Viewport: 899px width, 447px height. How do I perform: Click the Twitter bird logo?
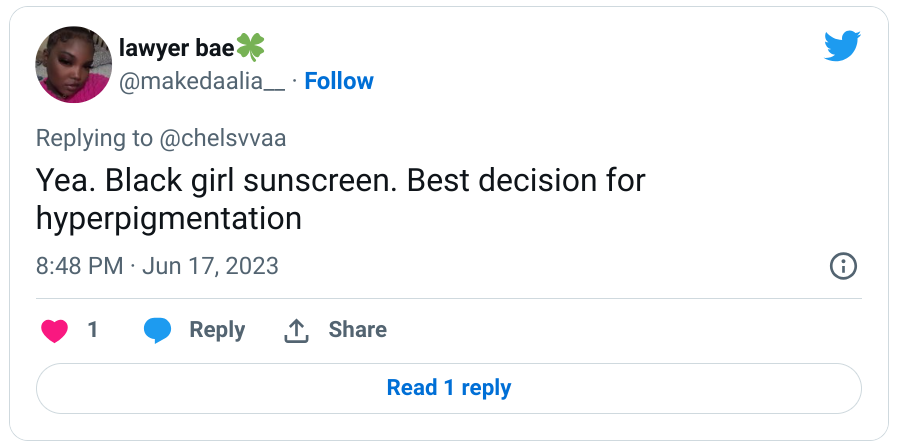[x=841, y=47]
